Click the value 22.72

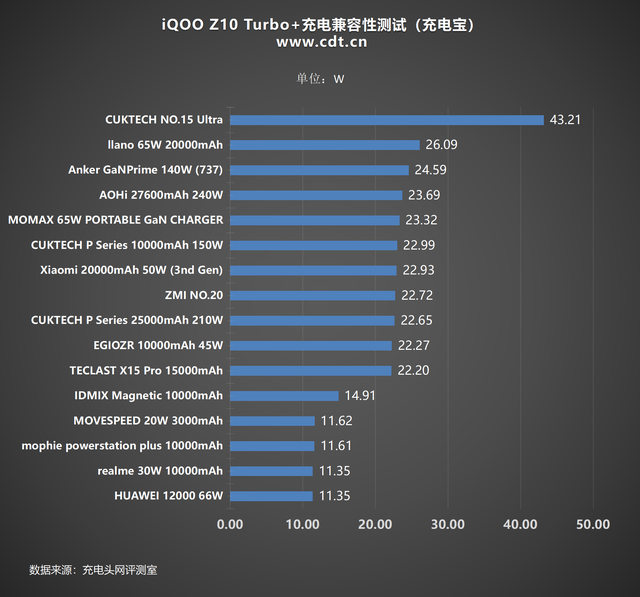(x=417, y=295)
